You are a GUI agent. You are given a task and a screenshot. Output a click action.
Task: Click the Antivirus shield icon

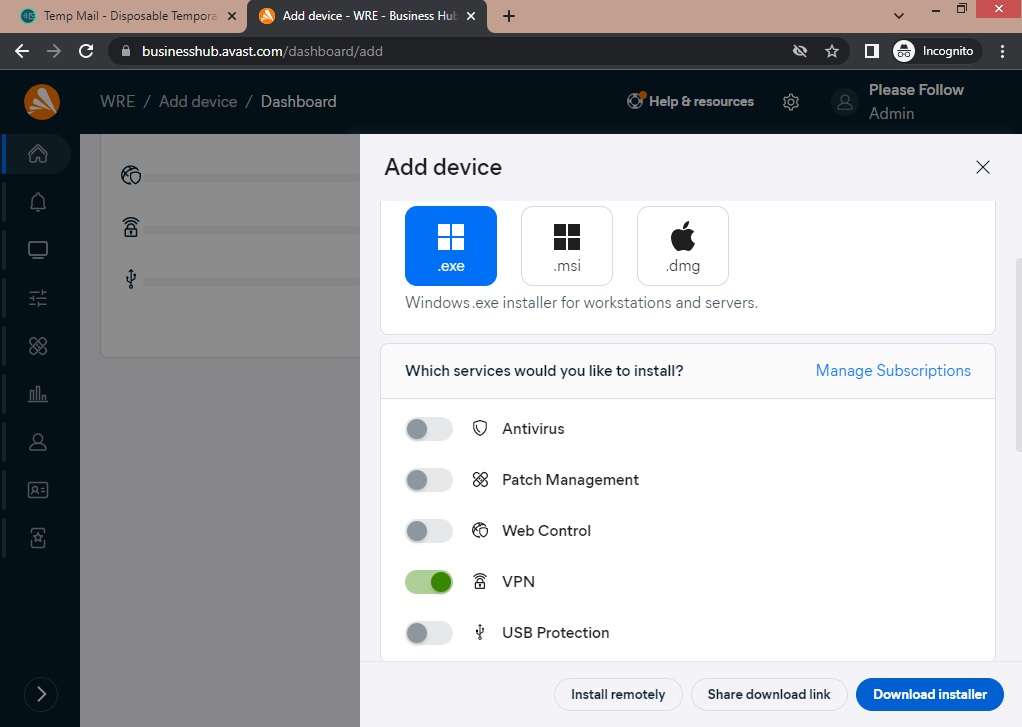[480, 428]
